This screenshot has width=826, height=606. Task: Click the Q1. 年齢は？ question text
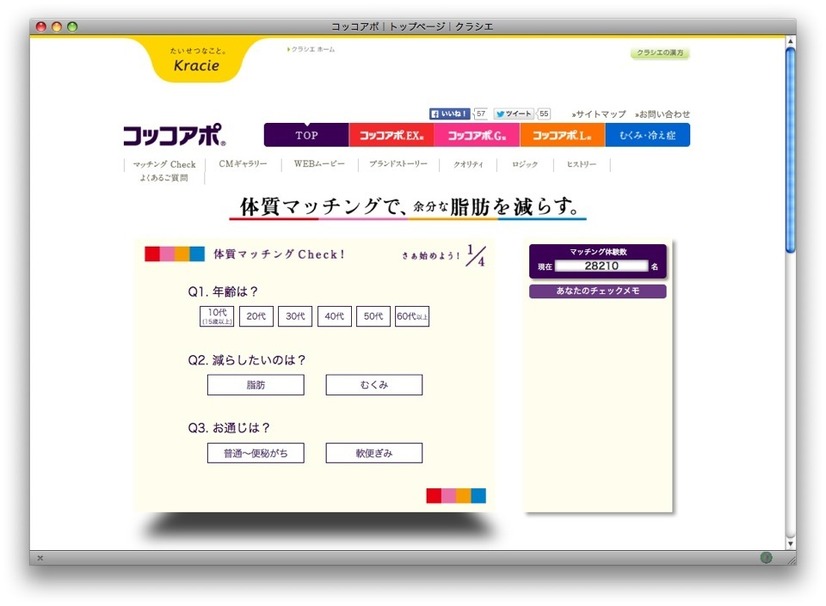pyautogui.click(x=223, y=292)
